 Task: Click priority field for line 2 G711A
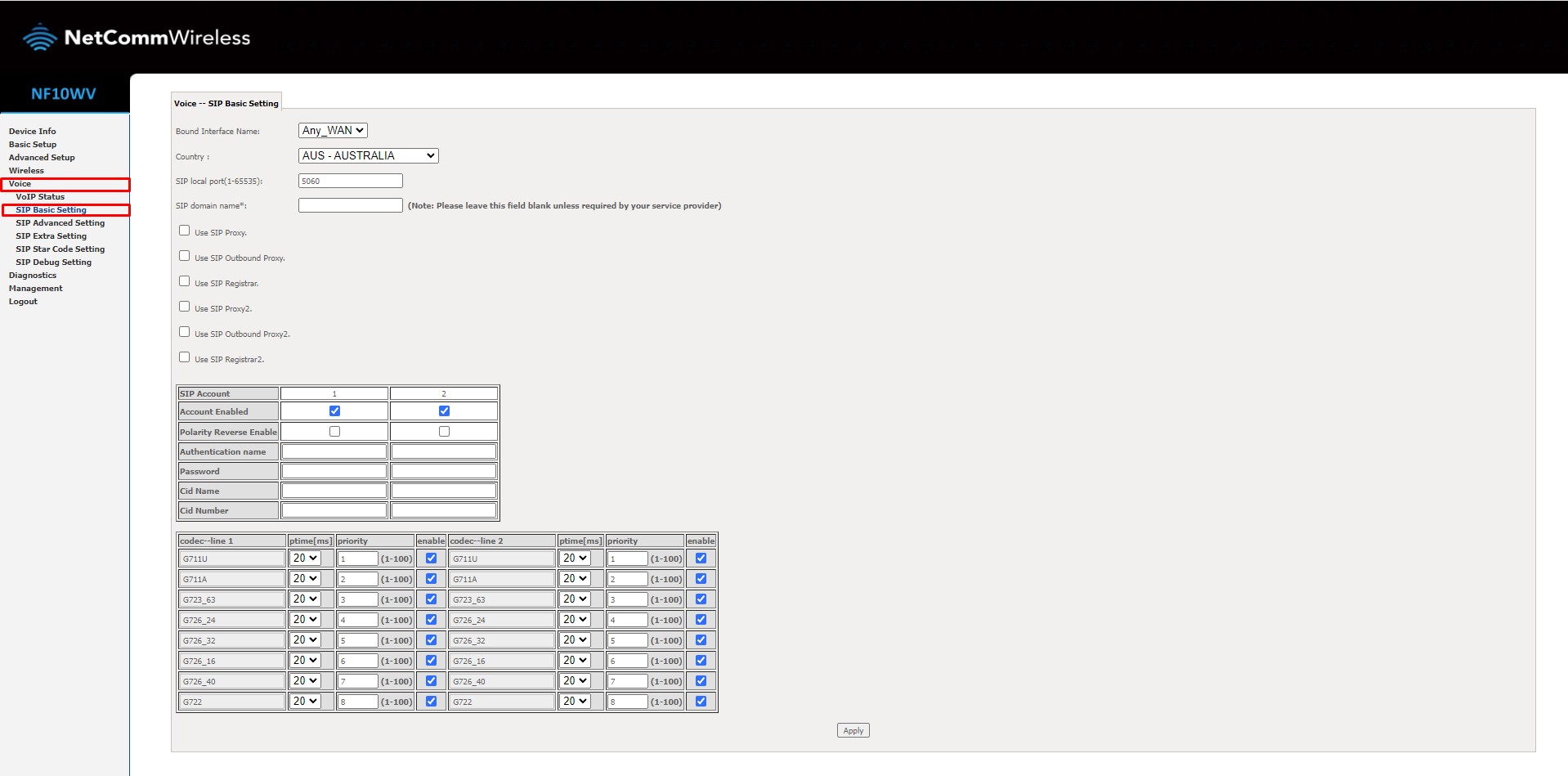click(x=627, y=579)
